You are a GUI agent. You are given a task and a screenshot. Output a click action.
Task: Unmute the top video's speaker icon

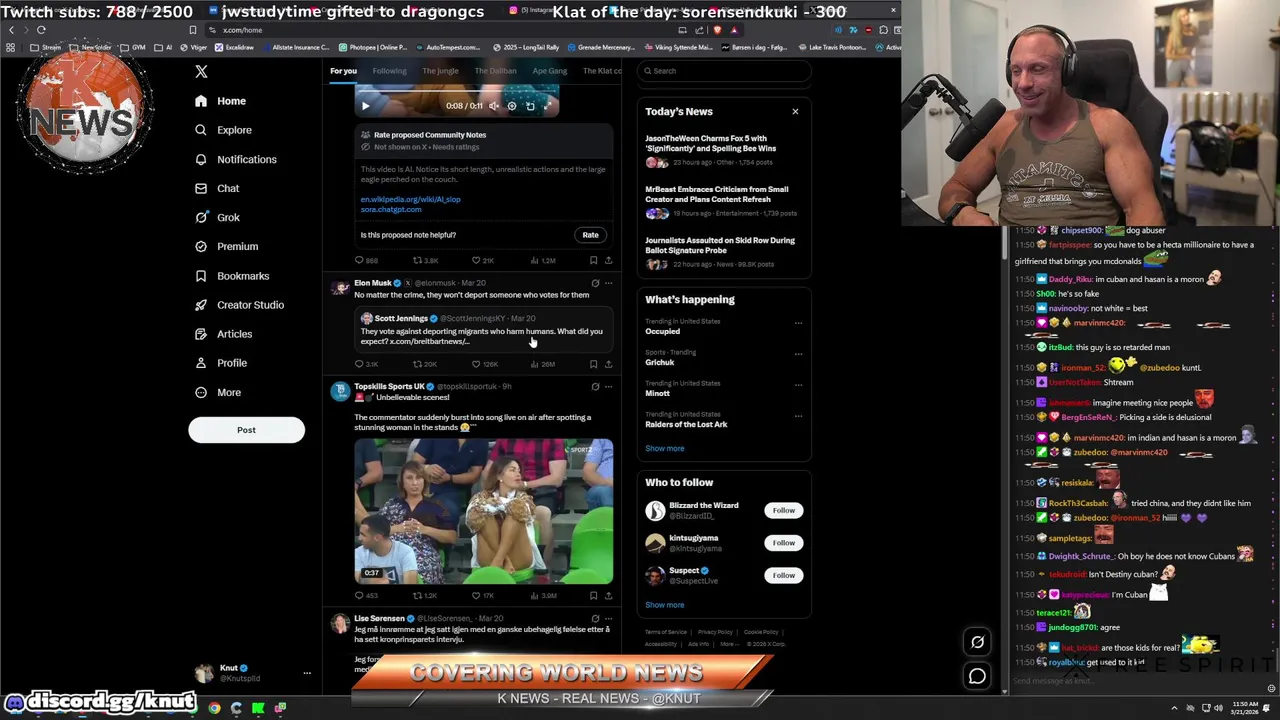coord(493,106)
